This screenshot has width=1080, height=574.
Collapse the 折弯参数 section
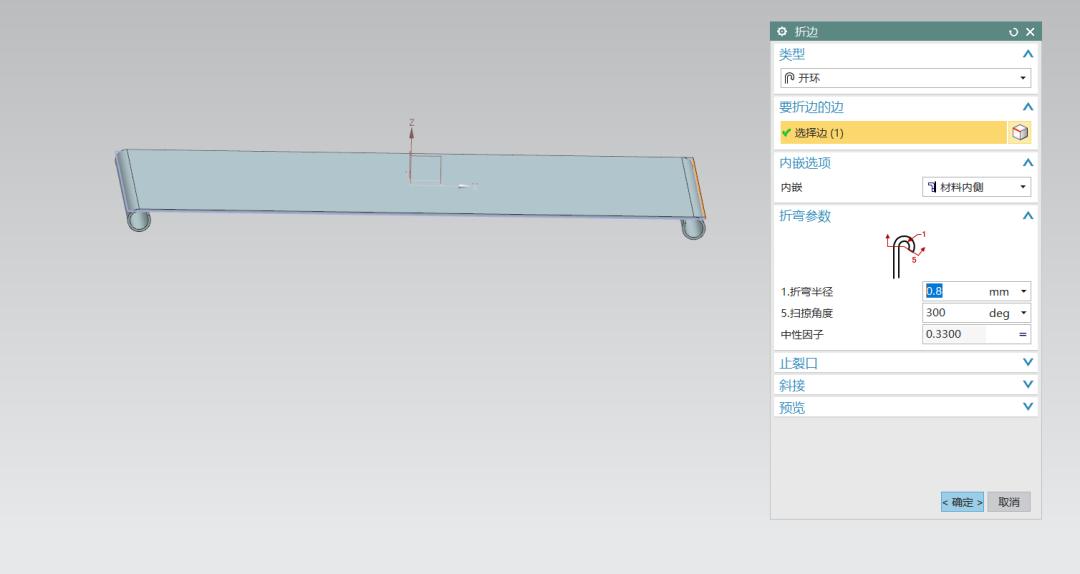(1028, 216)
